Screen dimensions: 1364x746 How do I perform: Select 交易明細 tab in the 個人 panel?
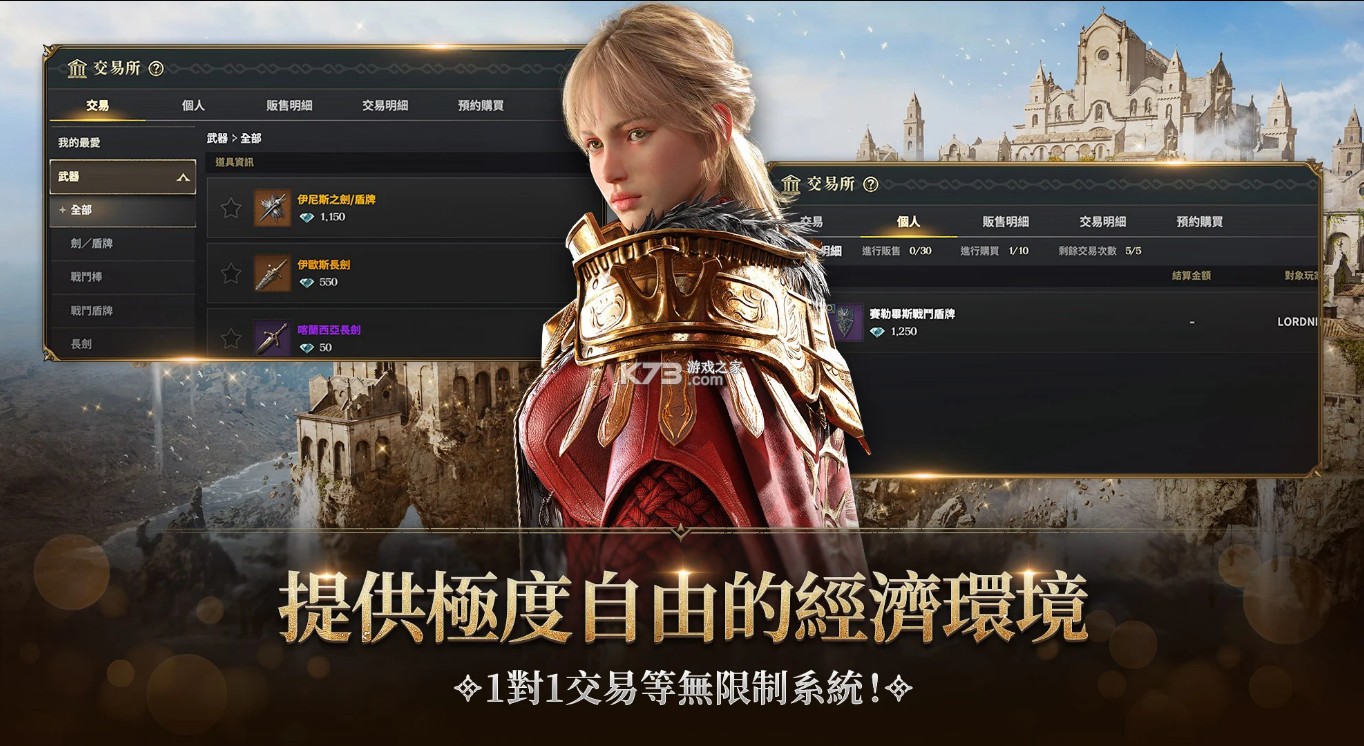pyautogui.click(x=1102, y=222)
